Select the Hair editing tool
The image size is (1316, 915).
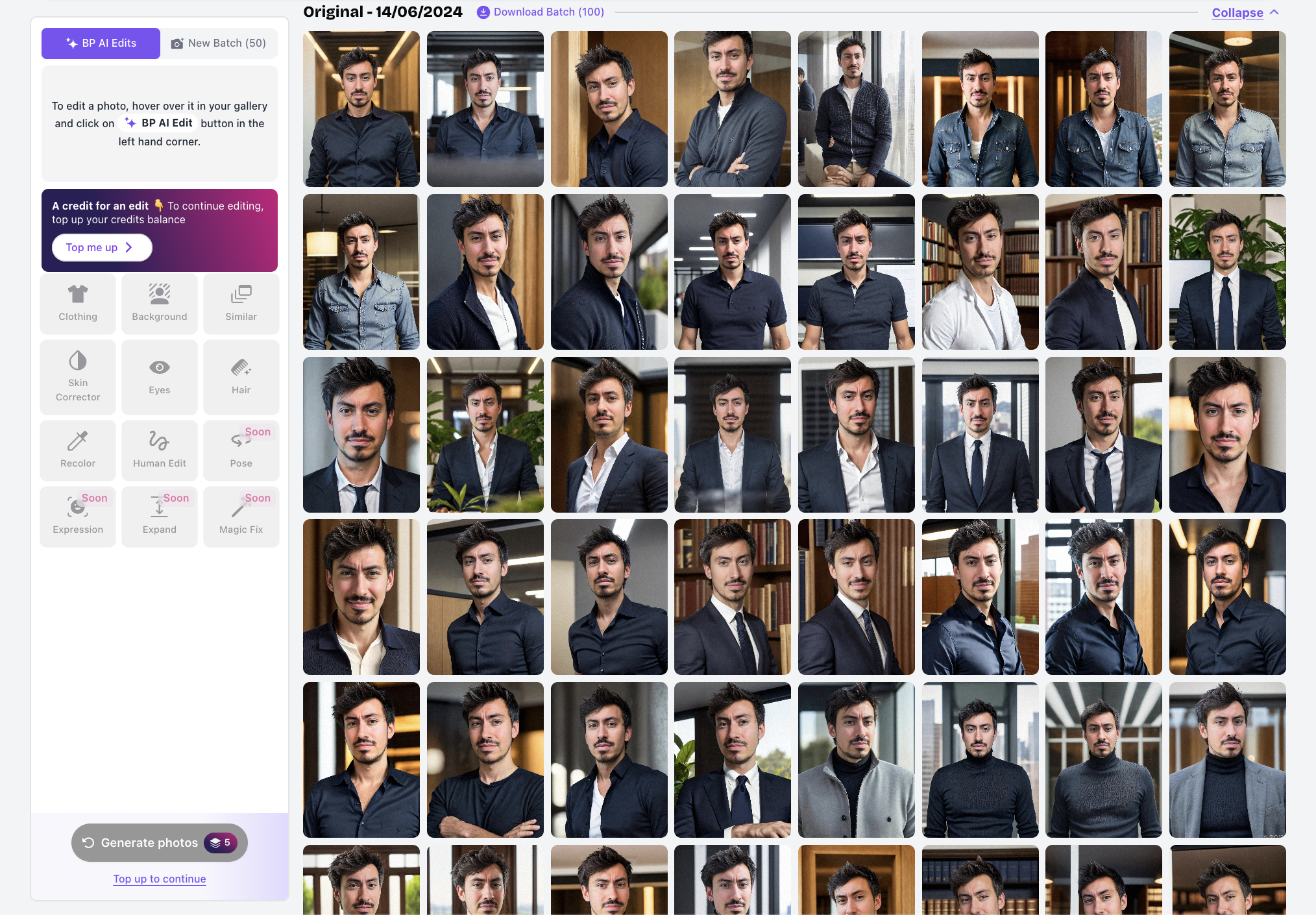pyautogui.click(x=241, y=377)
